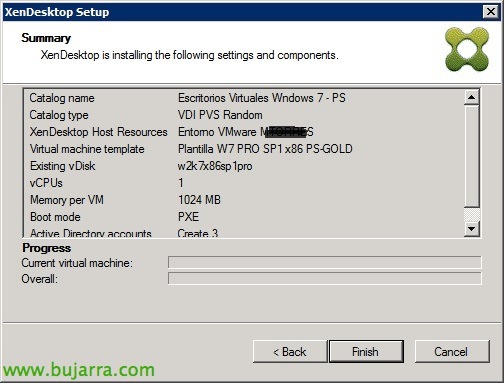The height and width of the screenshot is (383, 504).
Task: Click the summary list scroll up arrow
Action: point(471,97)
